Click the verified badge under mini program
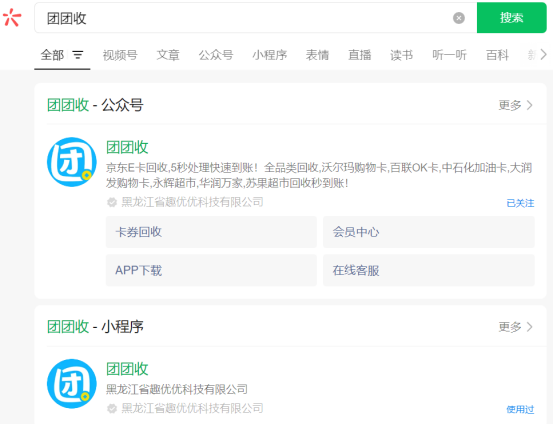554x425 pixels. click(x=112, y=408)
